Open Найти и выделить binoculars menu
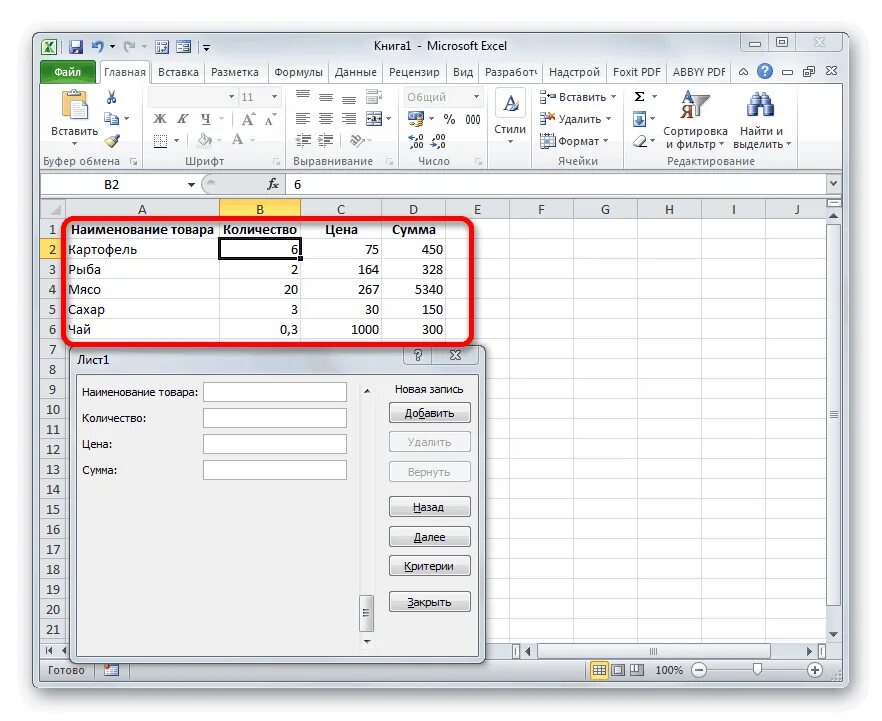Viewport: 882px width, 721px height. point(762,120)
